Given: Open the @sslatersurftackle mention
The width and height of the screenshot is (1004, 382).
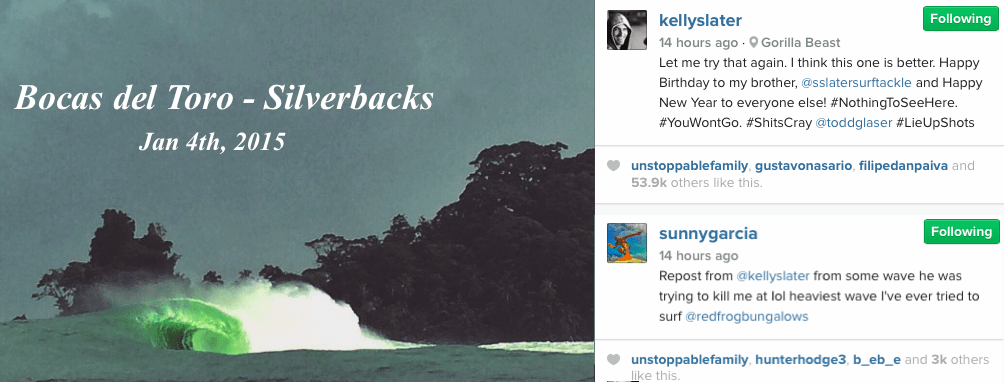Looking at the screenshot, I should [x=856, y=83].
